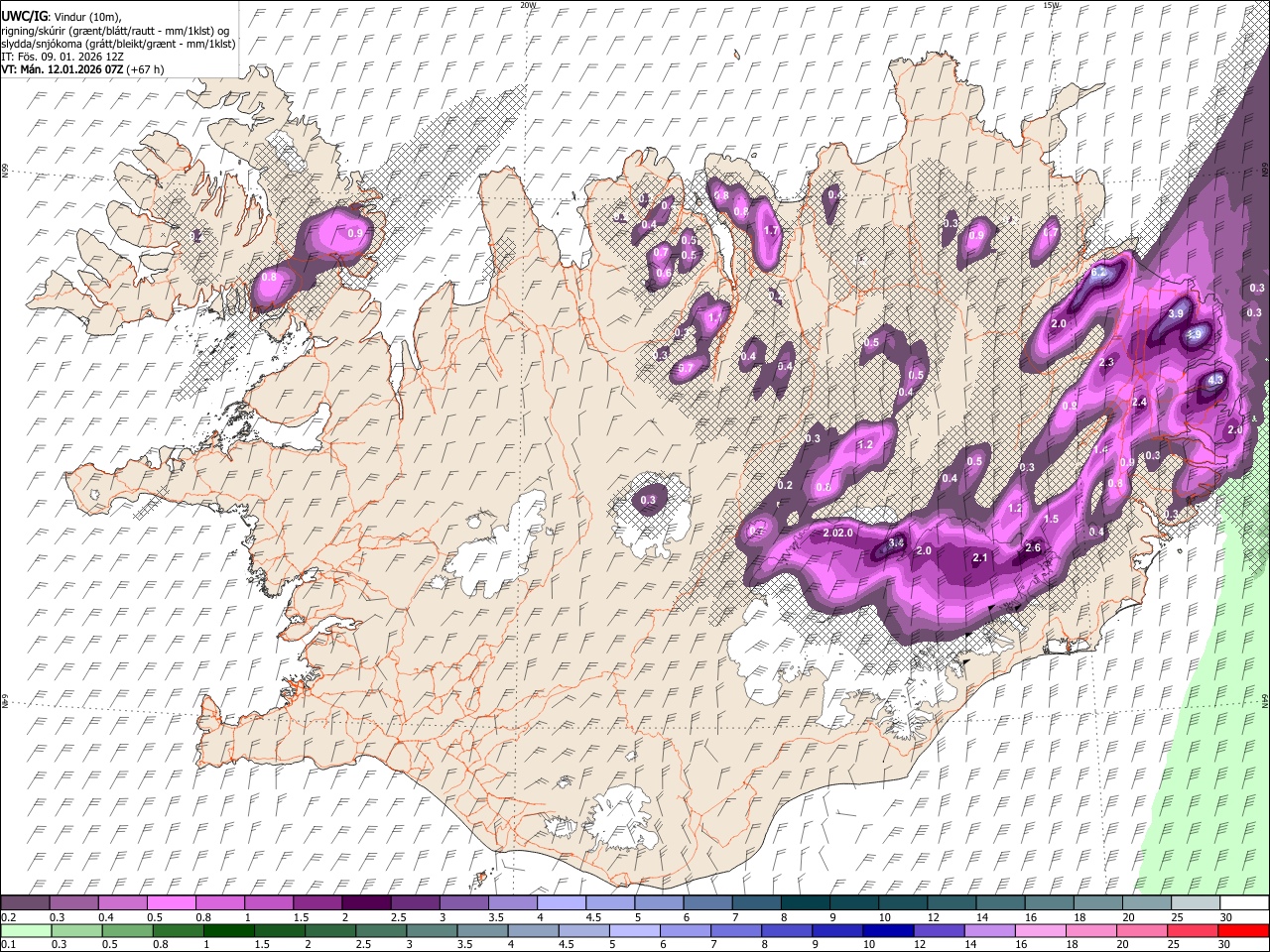Pick the light pink 16–18 rain legend swatch
1270x952 pixels.
click(1041, 930)
